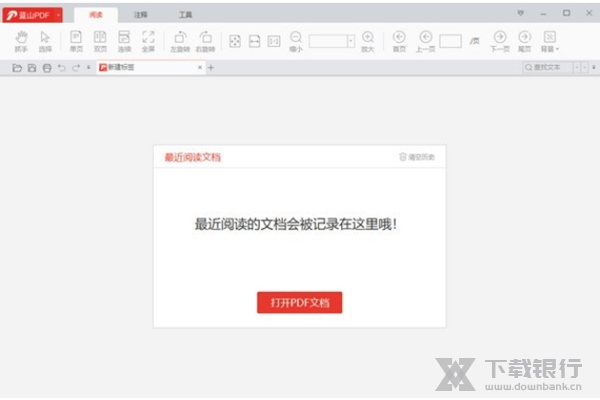
Task: Click the skin/shirt icon in the title bar
Action: pos(520,13)
